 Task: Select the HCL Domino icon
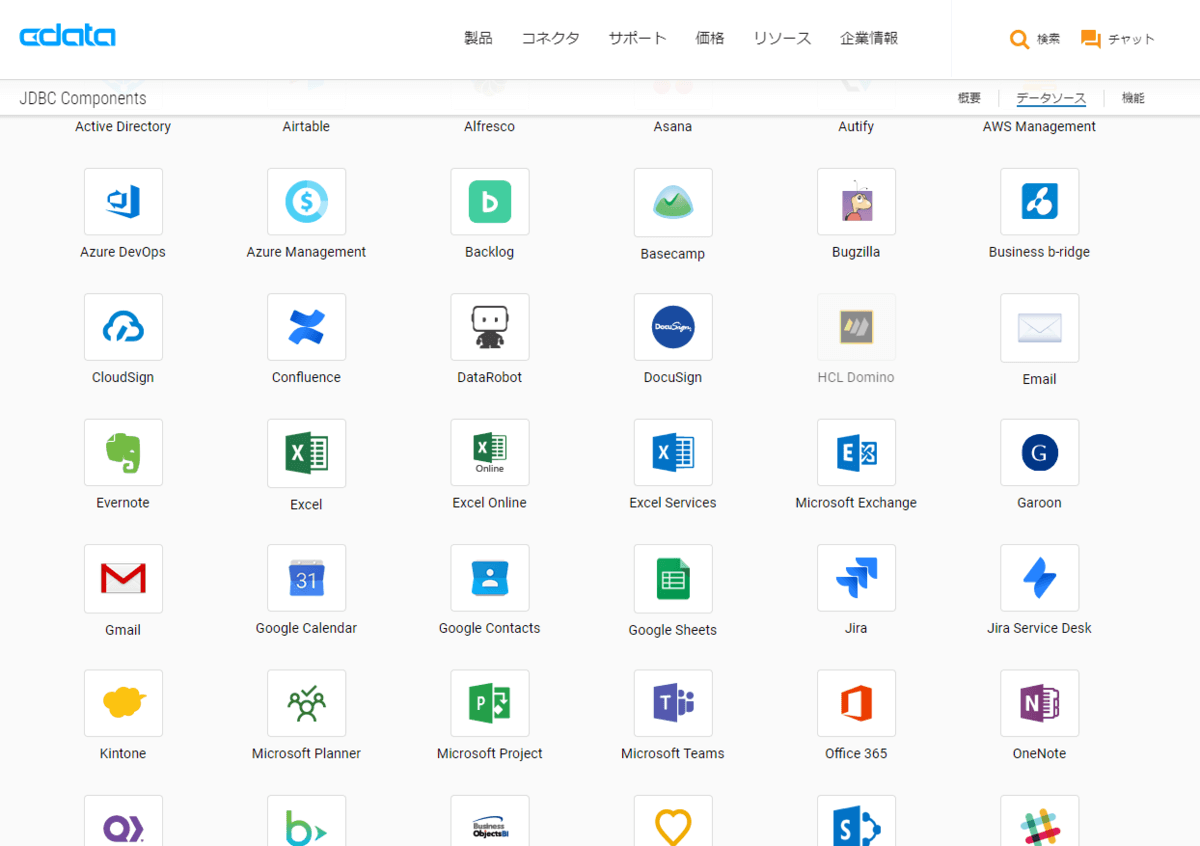(x=856, y=327)
